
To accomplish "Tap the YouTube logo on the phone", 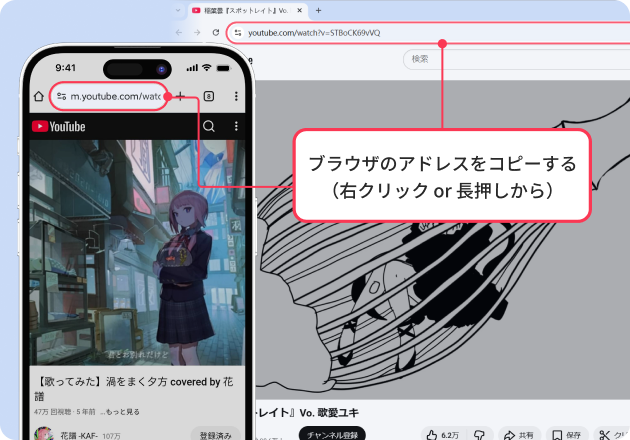I will (x=58, y=126).
